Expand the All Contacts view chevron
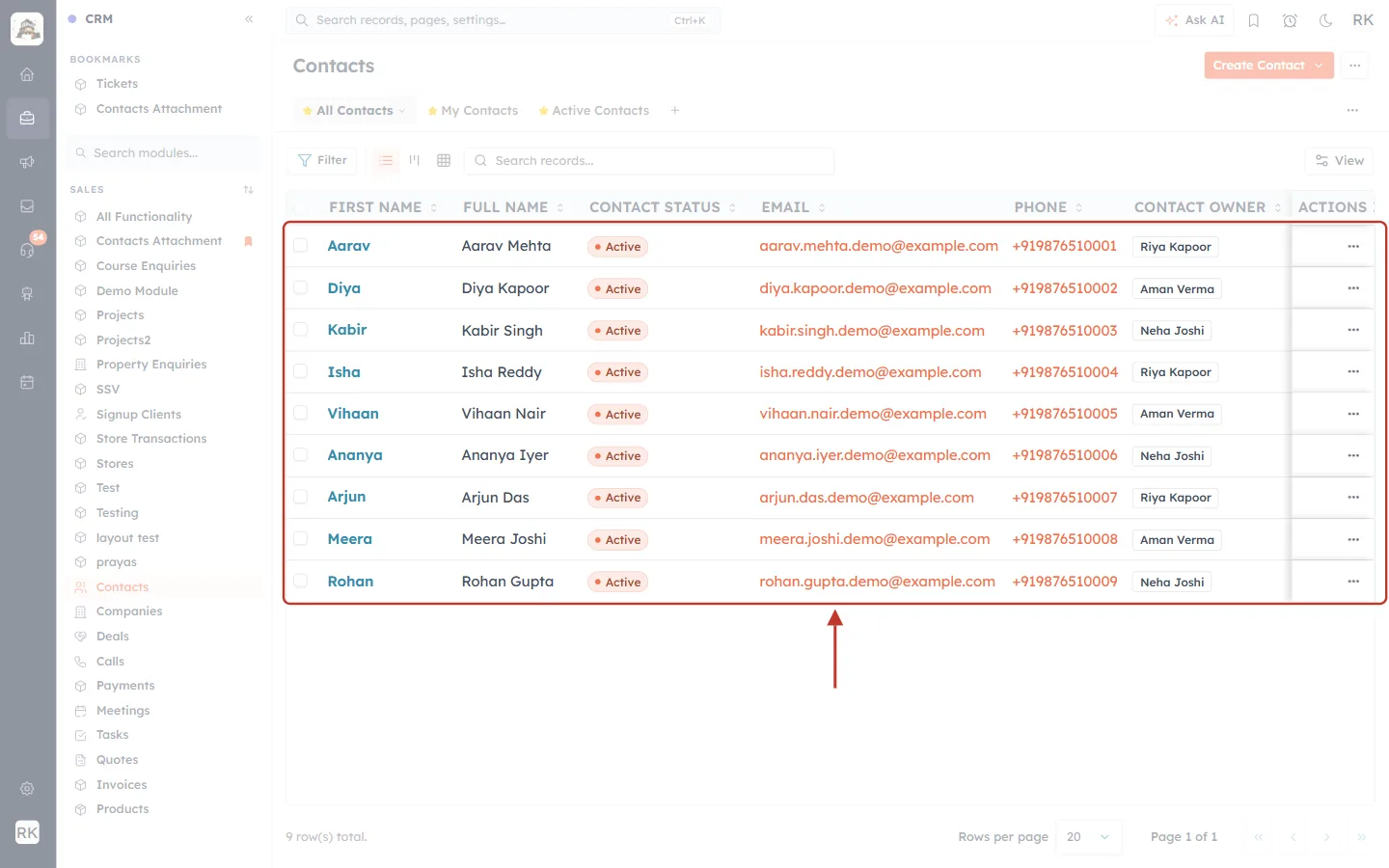The image size is (1389, 868). [402, 111]
